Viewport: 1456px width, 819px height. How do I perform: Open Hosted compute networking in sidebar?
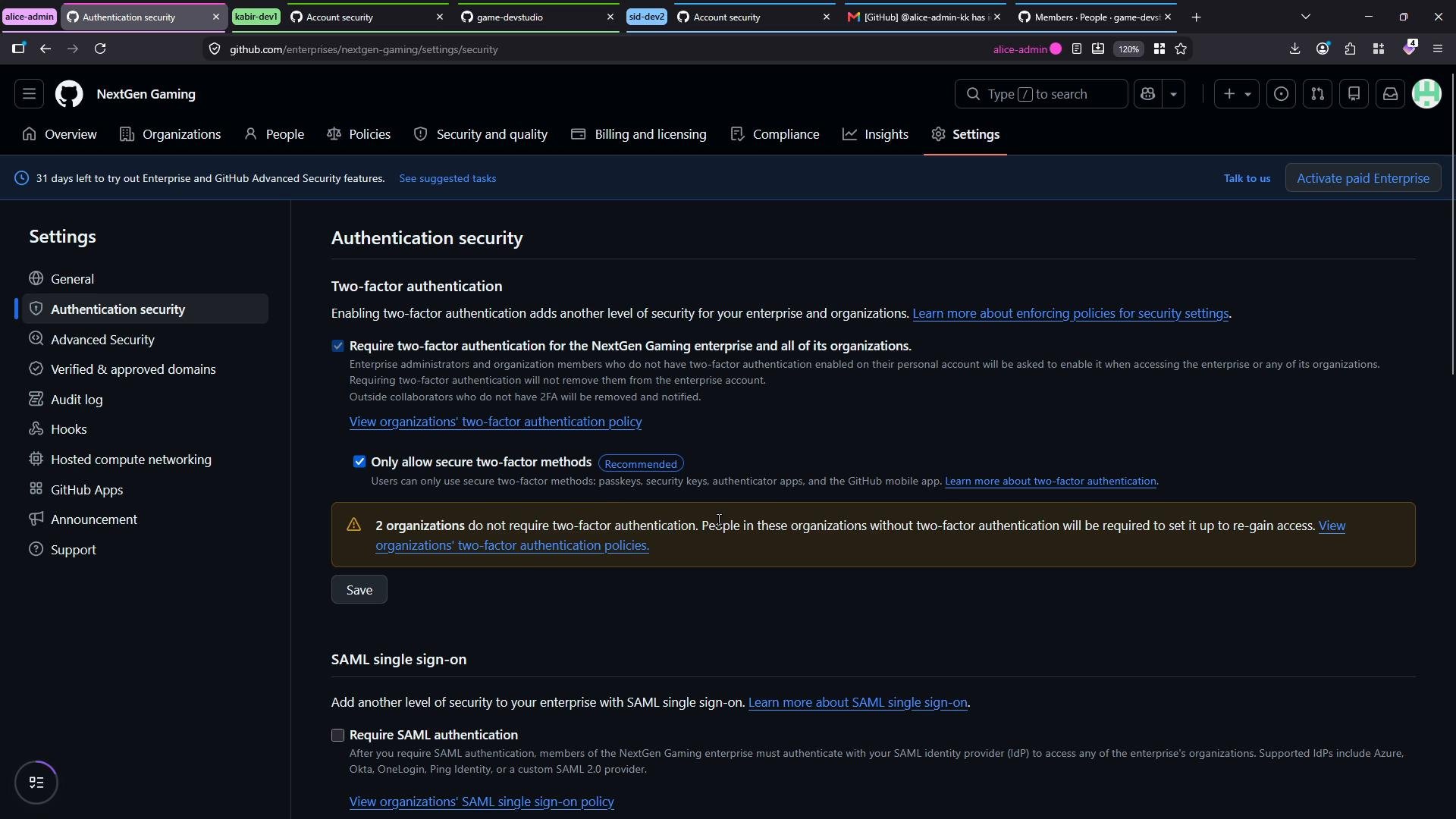[145, 460]
